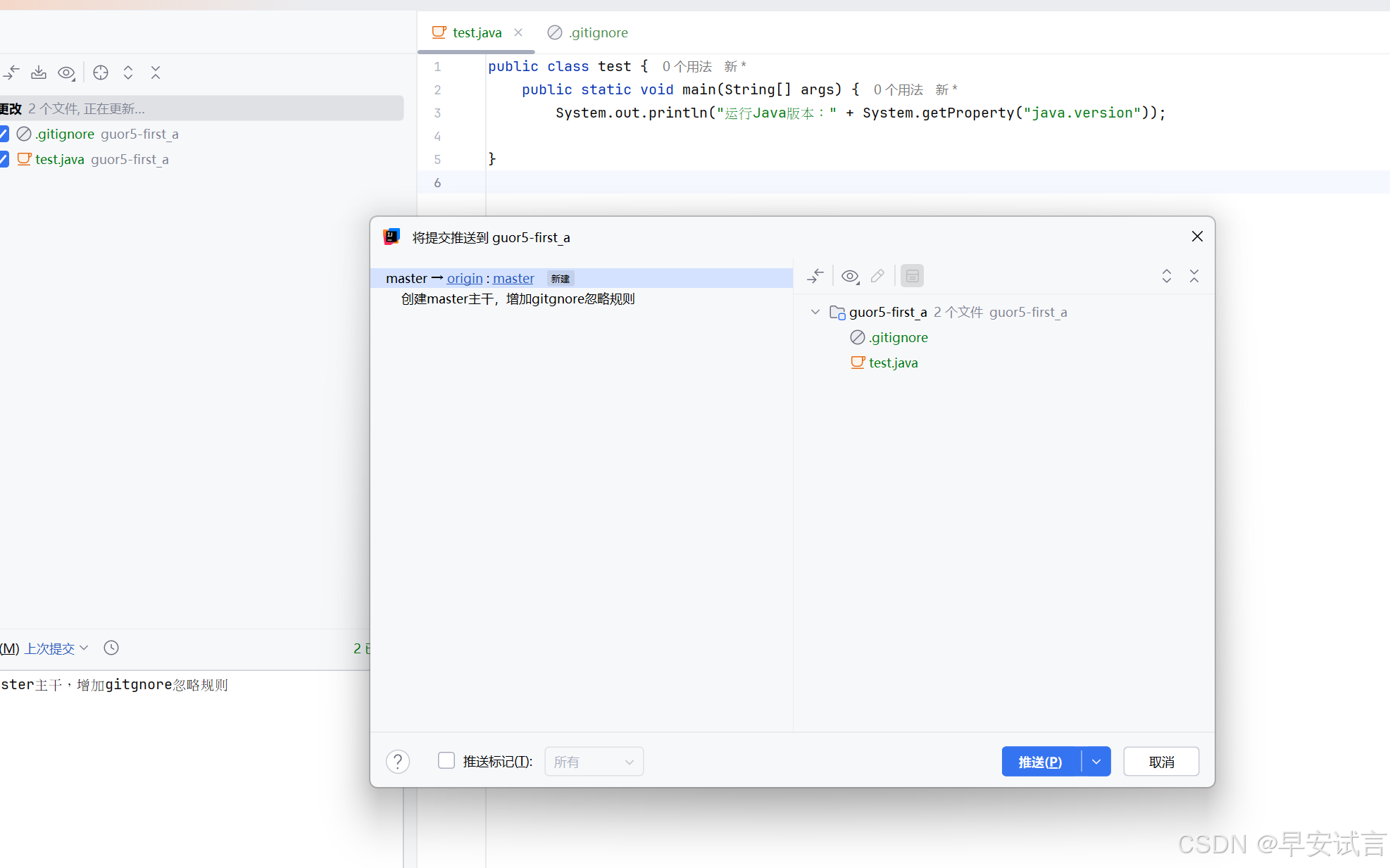Click the 0 个用法 hint on the main method line

898,89
